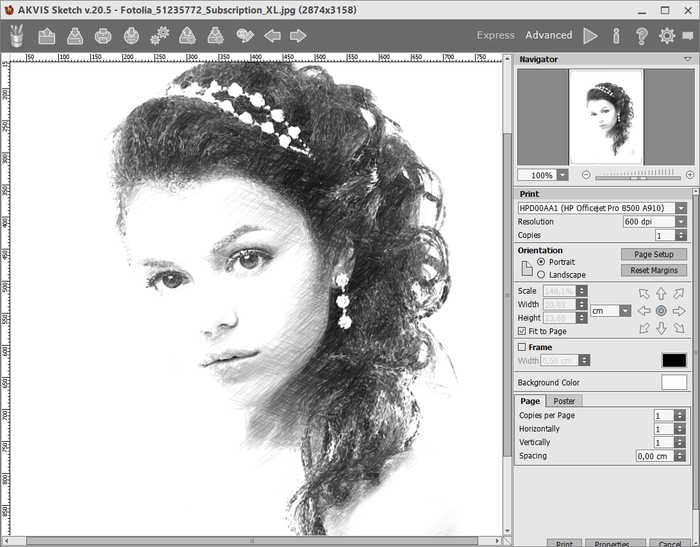Adjust the Spacing stepper

[679, 456]
